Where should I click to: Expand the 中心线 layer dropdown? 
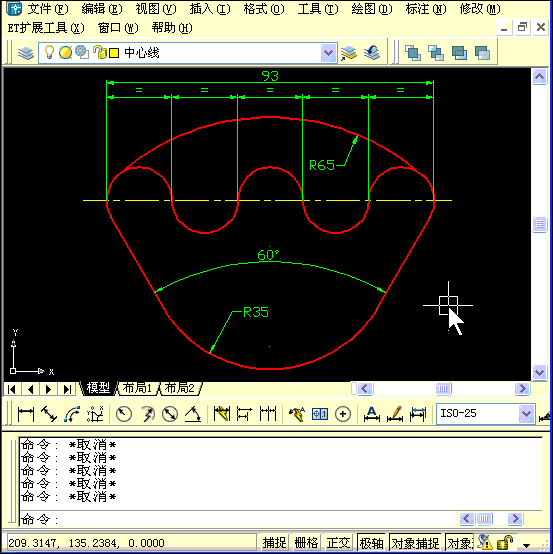[x=328, y=53]
